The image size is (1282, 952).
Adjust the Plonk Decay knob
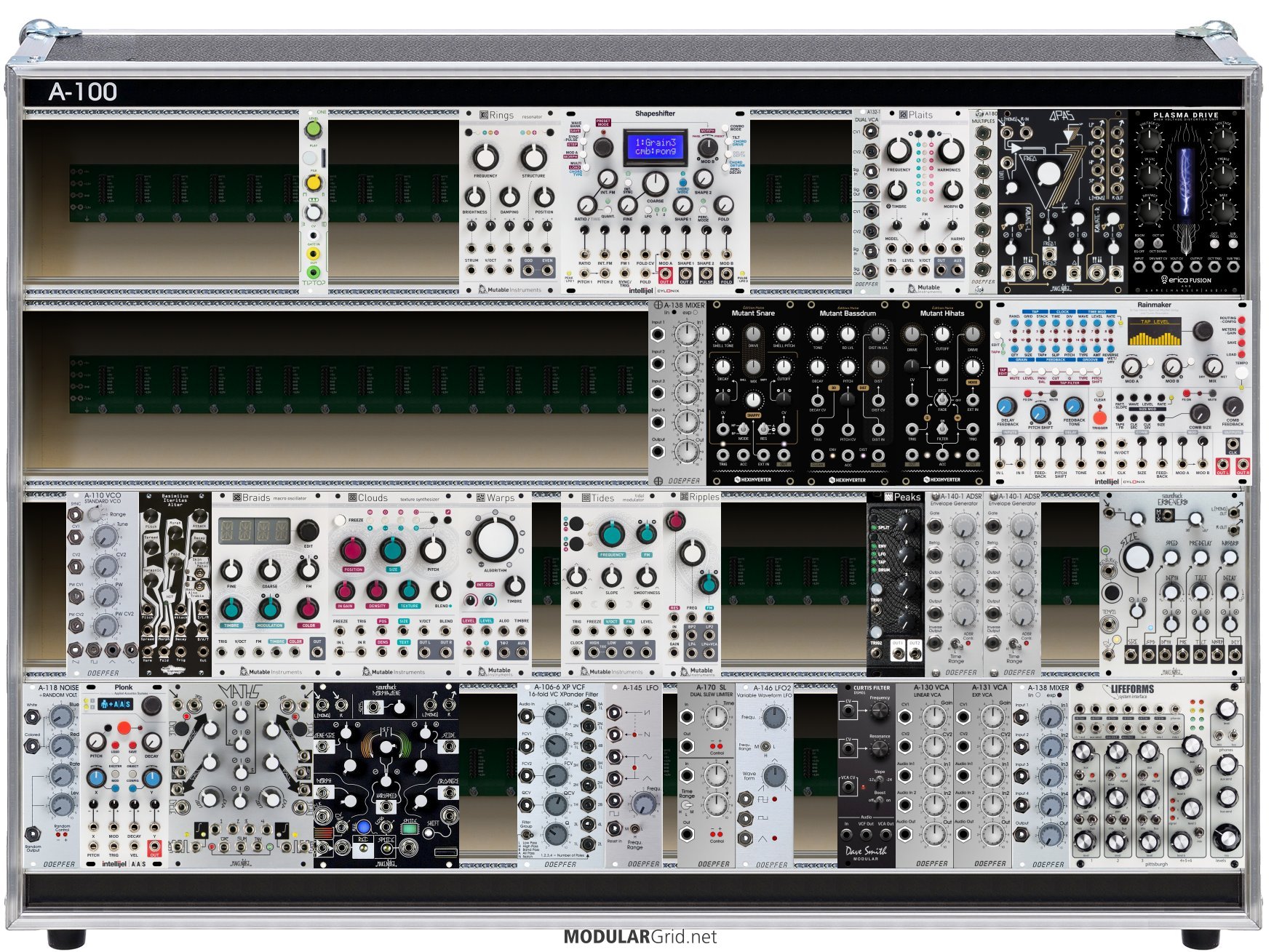tap(151, 741)
